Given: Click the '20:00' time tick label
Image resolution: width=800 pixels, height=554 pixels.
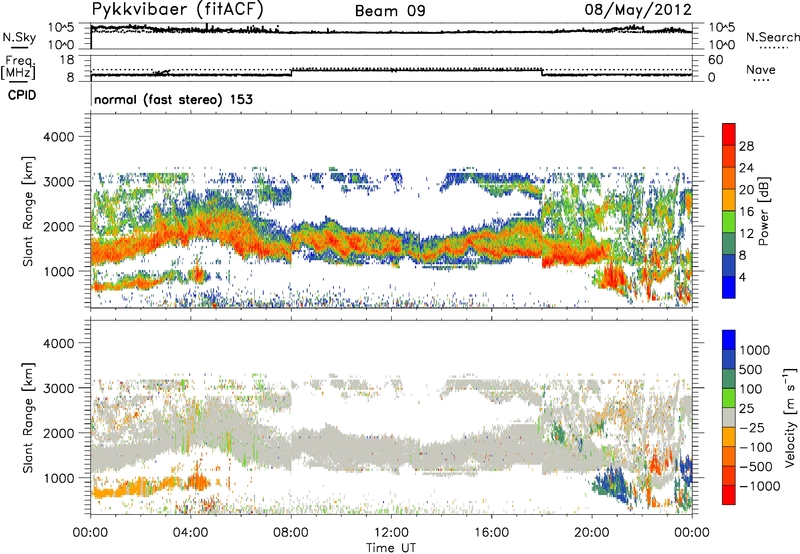Looking at the screenshot, I should pos(591,533).
